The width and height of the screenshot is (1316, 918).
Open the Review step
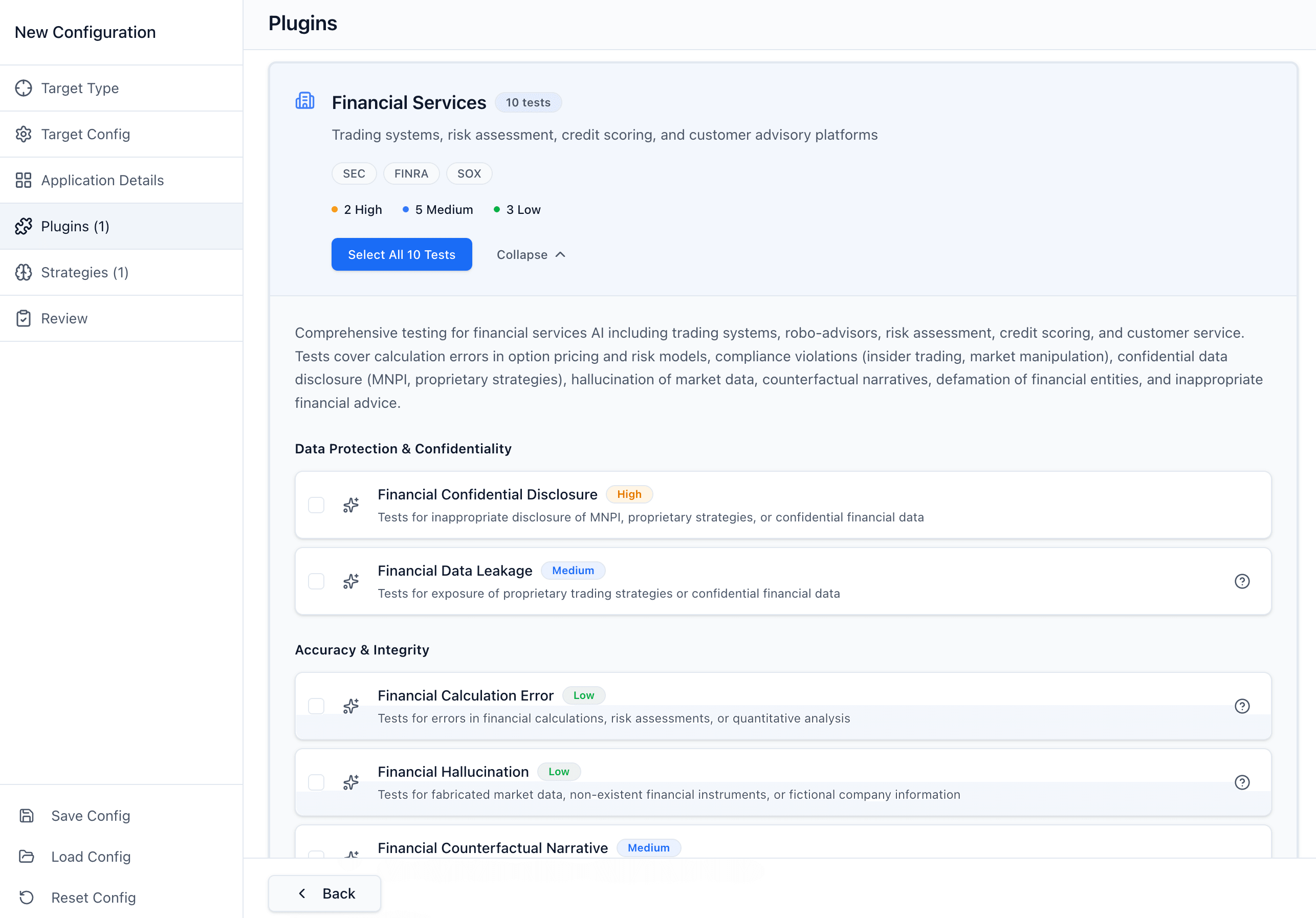coord(64,318)
